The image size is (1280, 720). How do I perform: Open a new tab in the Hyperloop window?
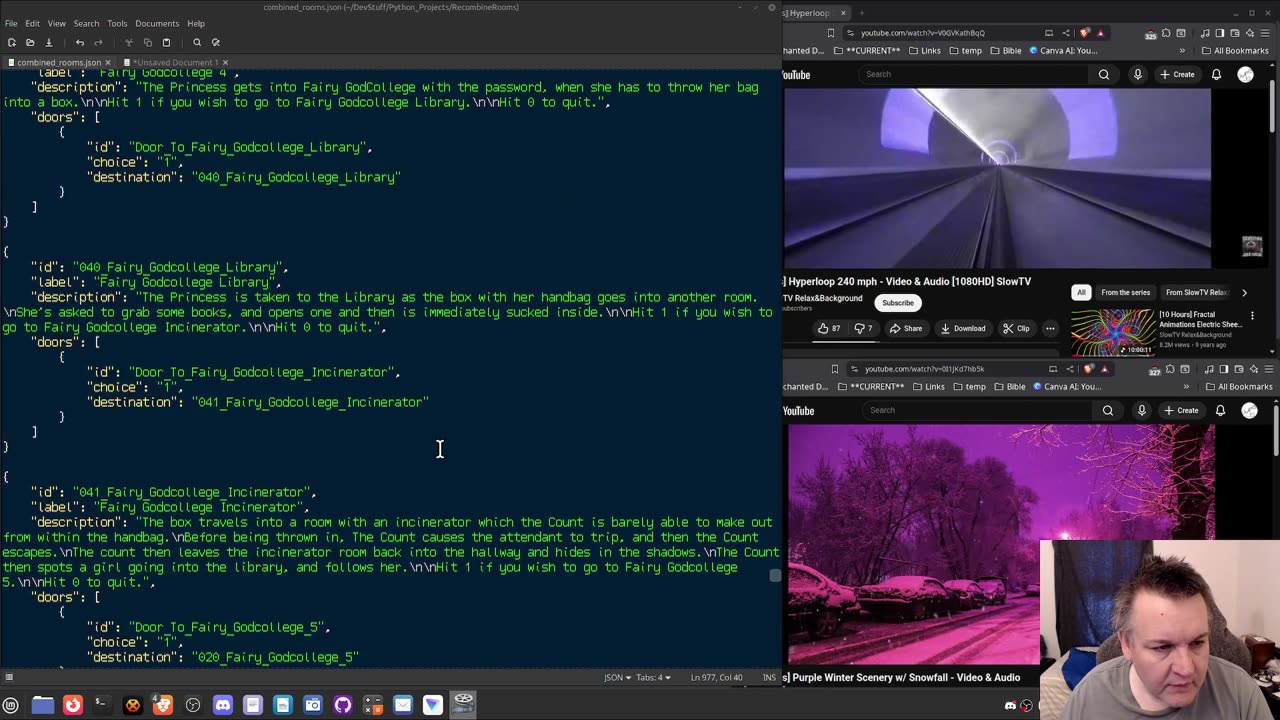[861, 13]
